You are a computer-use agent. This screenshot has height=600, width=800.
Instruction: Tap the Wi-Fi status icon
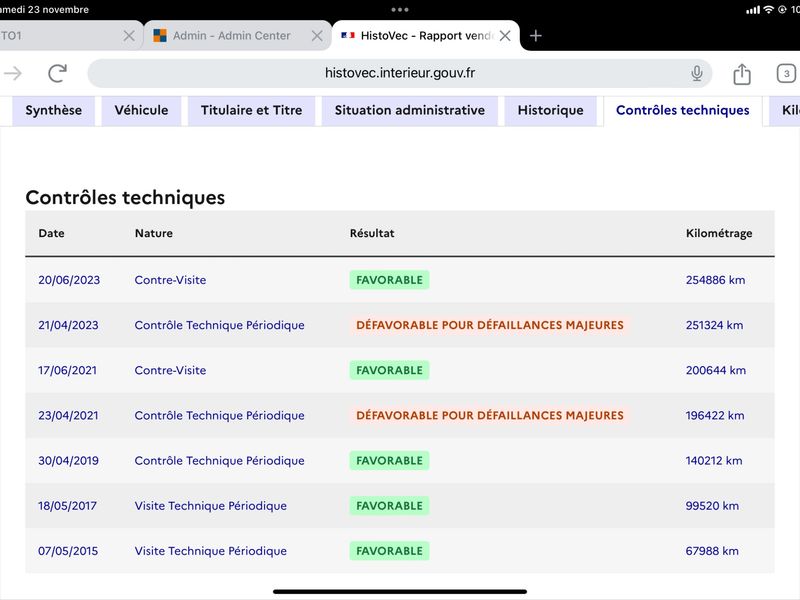point(768,10)
